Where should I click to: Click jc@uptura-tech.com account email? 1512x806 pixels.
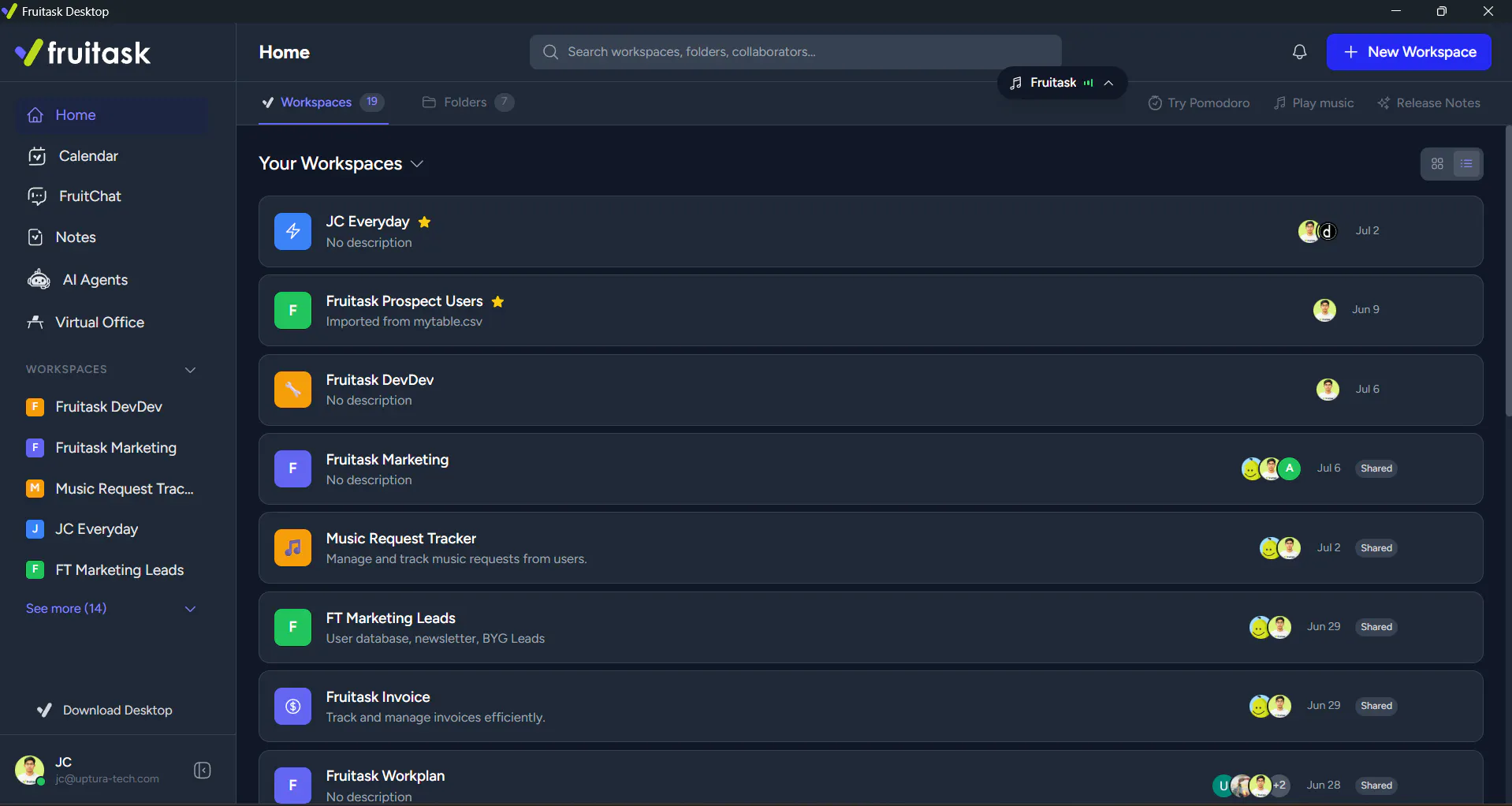point(107,779)
